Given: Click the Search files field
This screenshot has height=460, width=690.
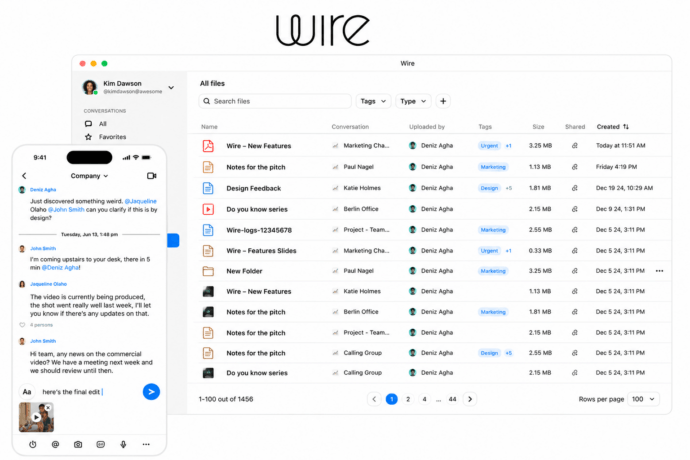Looking at the screenshot, I should (275, 101).
